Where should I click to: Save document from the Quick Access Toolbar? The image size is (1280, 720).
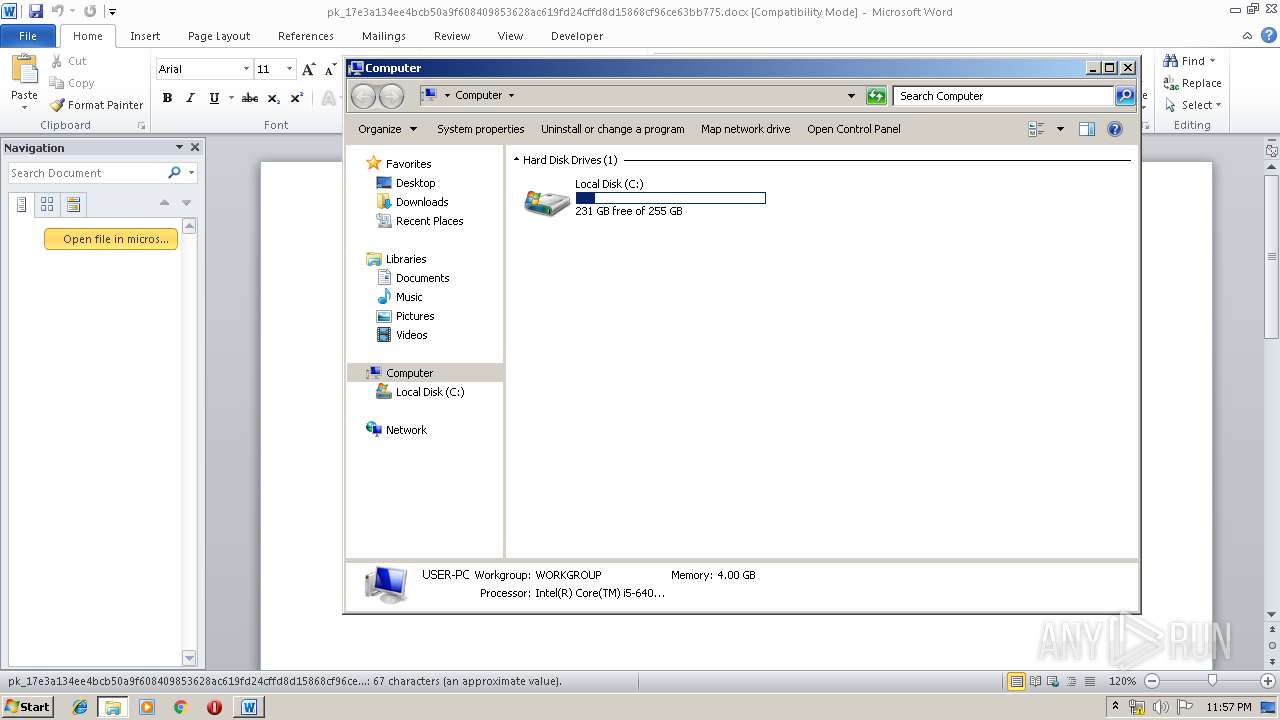point(36,12)
